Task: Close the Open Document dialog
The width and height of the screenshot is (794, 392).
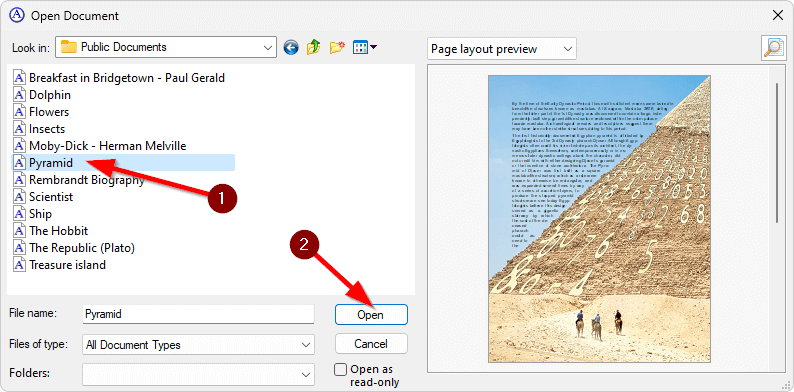Action: coord(778,15)
